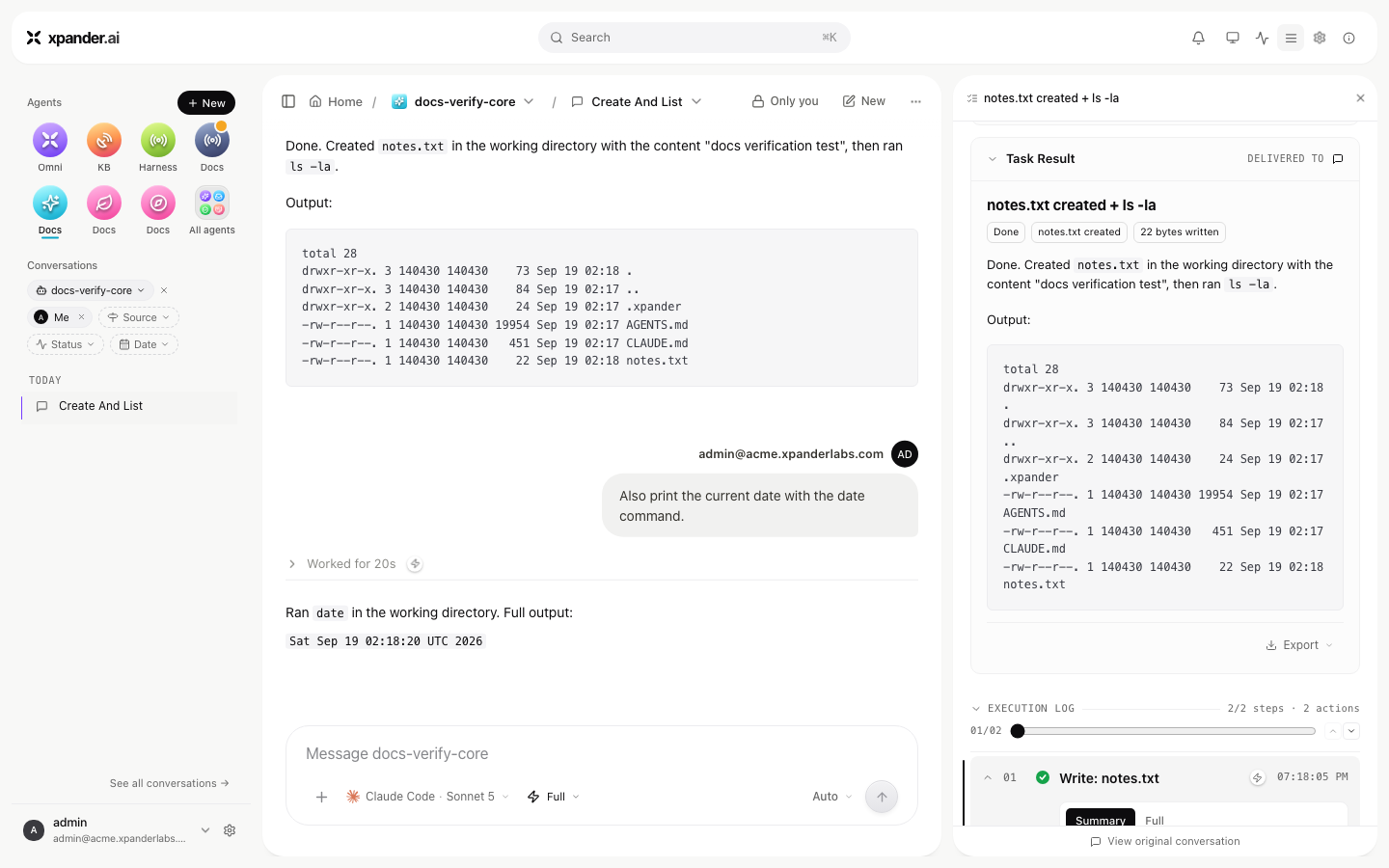This screenshot has height=868, width=1389.
Task: Open the Source filter dropdown
Action: [x=139, y=317]
